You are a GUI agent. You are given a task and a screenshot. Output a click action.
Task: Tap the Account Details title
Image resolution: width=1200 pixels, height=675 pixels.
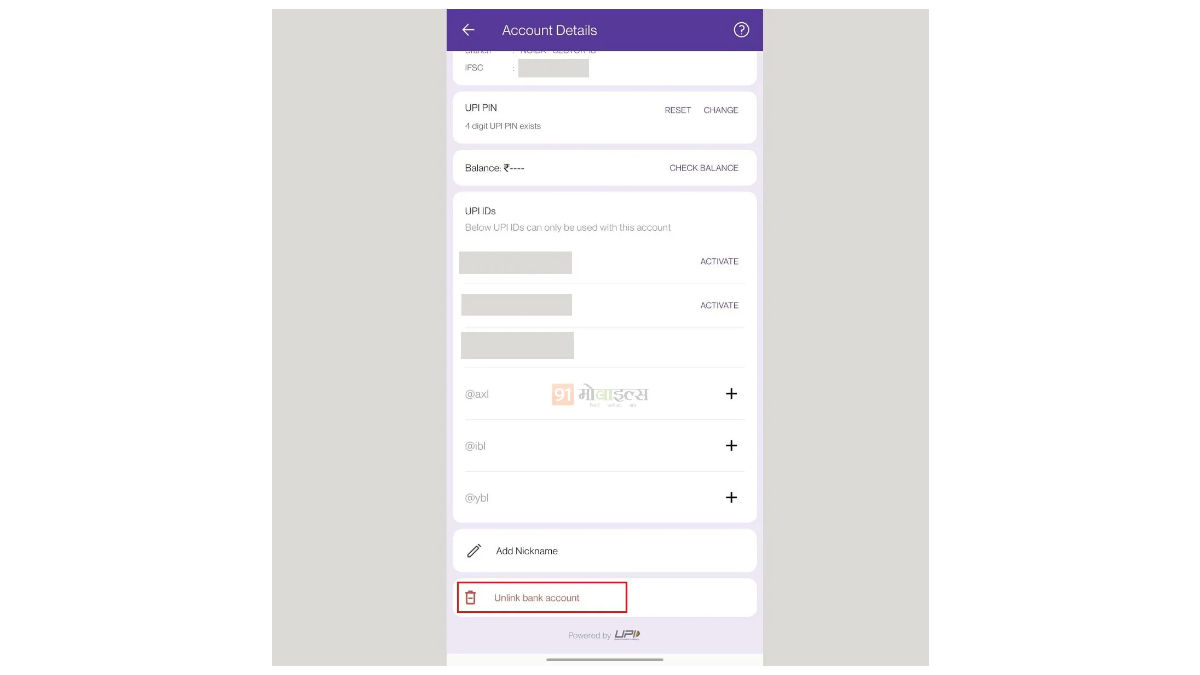[549, 30]
